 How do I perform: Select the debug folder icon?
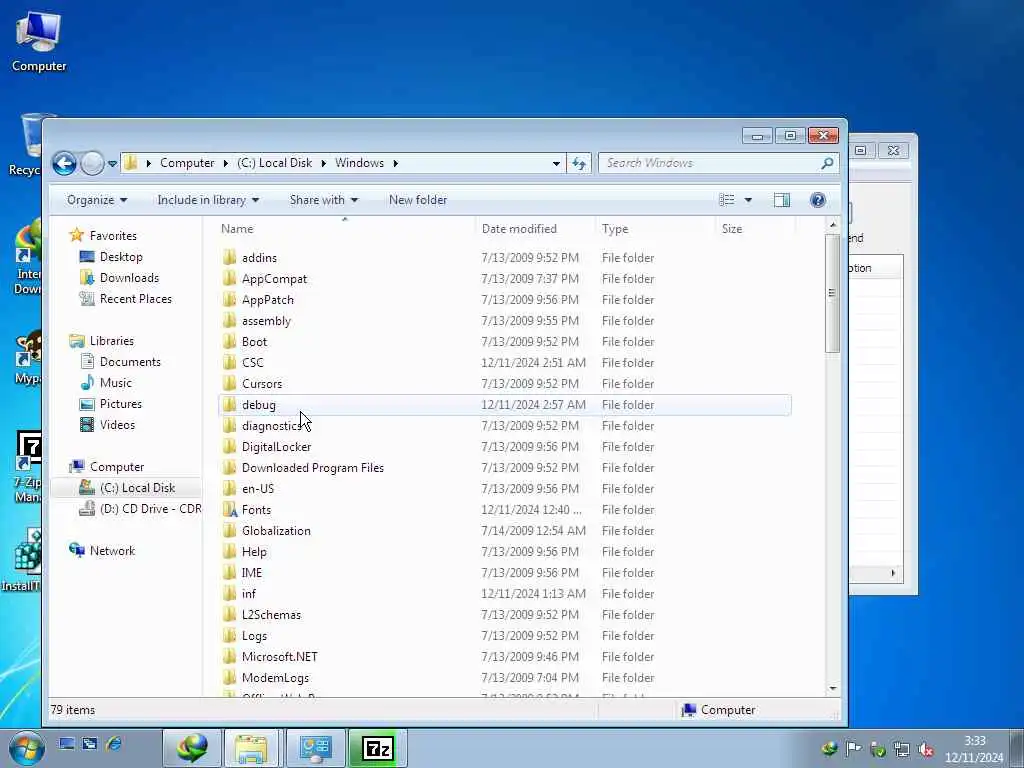point(229,404)
